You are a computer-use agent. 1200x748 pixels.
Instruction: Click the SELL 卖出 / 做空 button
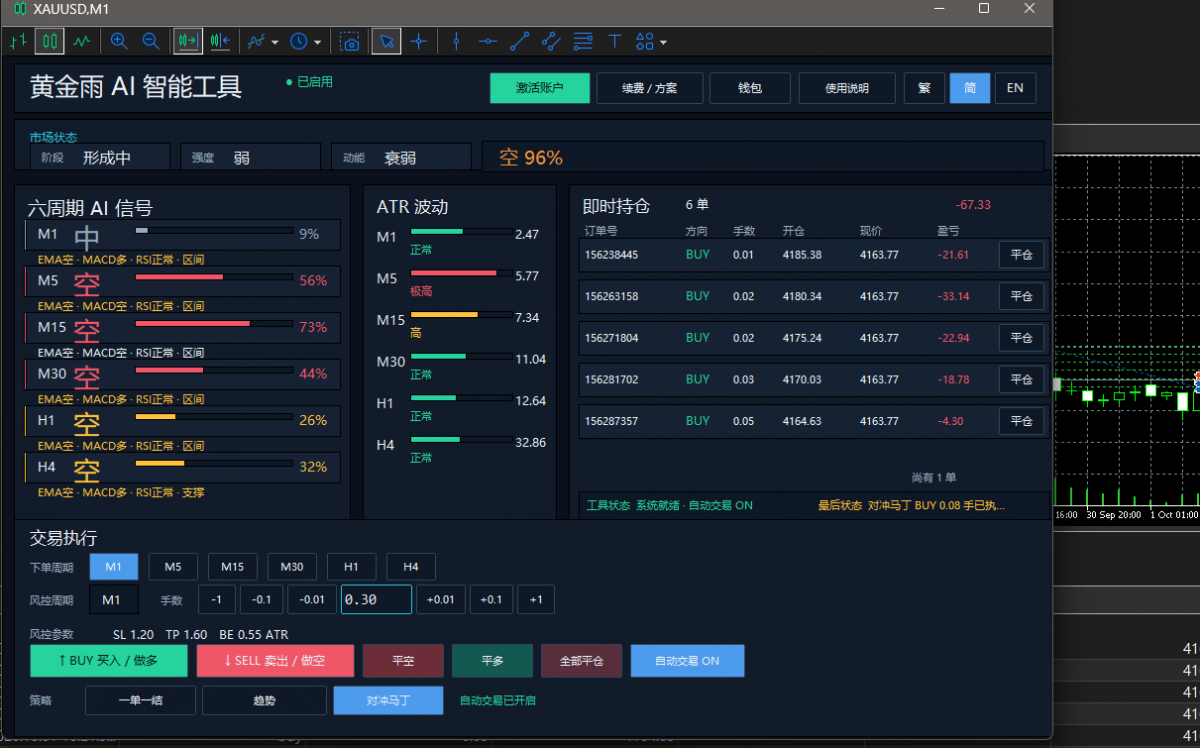click(x=275, y=661)
